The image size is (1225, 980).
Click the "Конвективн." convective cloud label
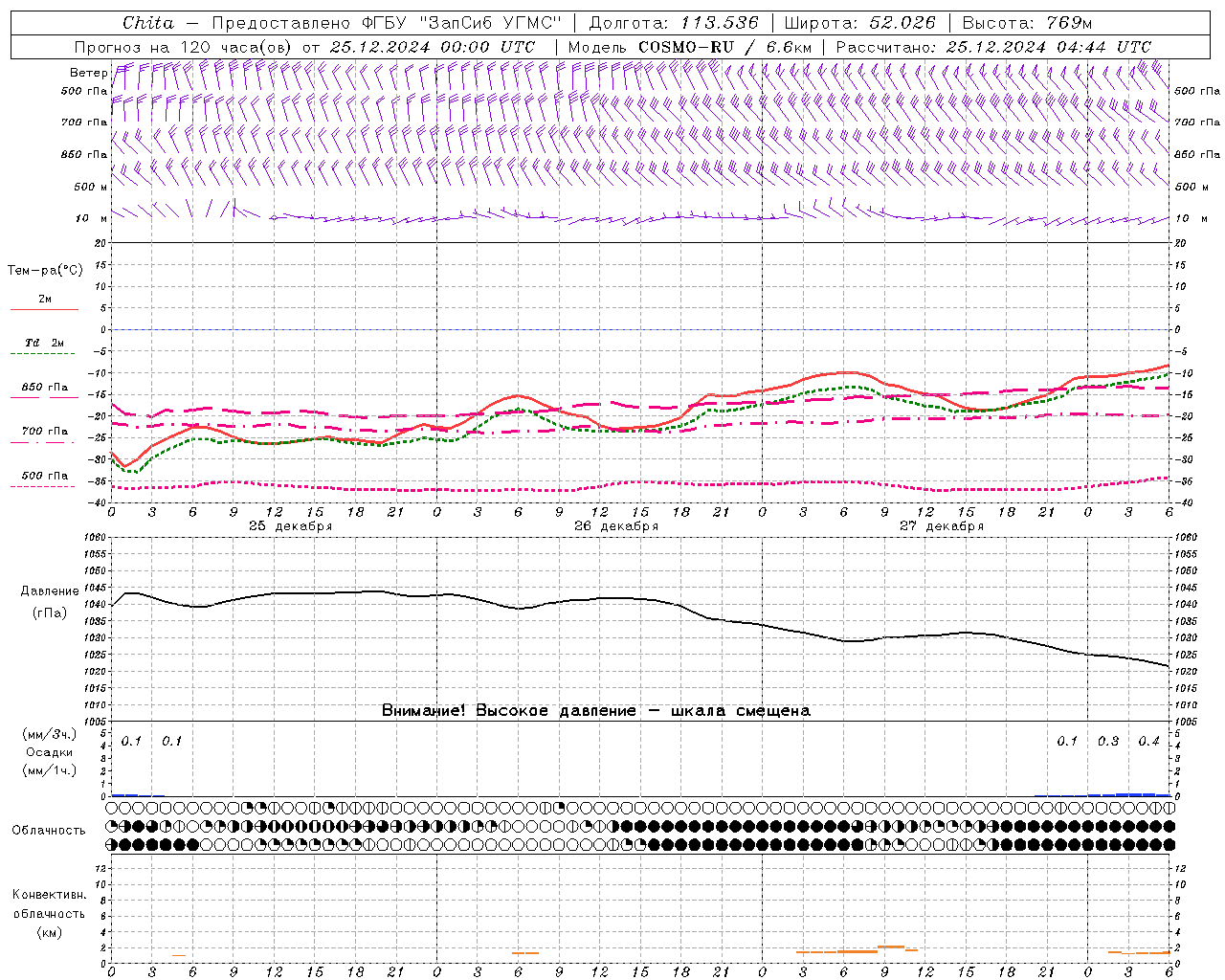pyautogui.click(x=49, y=895)
